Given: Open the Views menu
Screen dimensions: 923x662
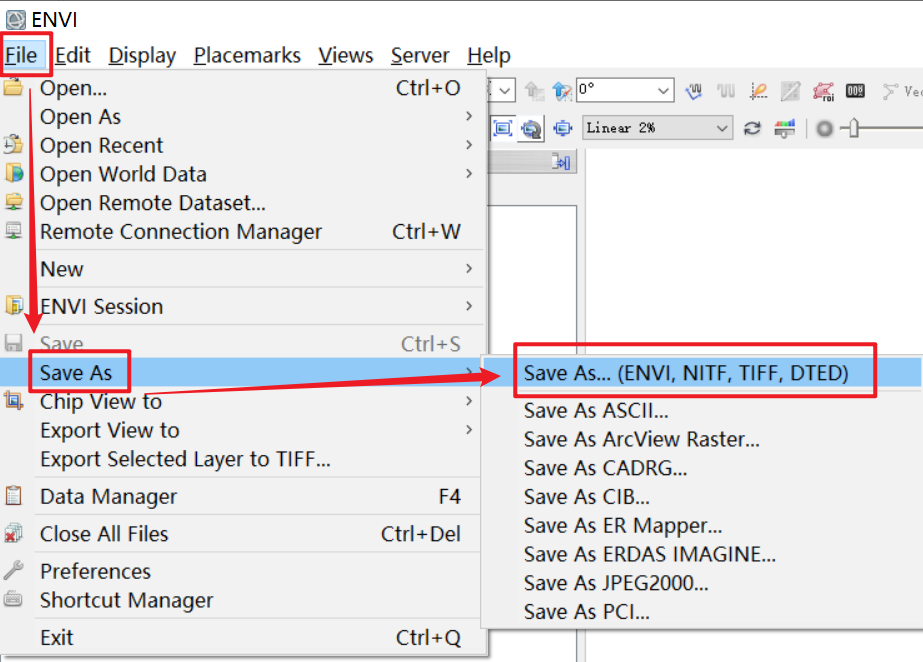Looking at the screenshot, I should (346, 55).
